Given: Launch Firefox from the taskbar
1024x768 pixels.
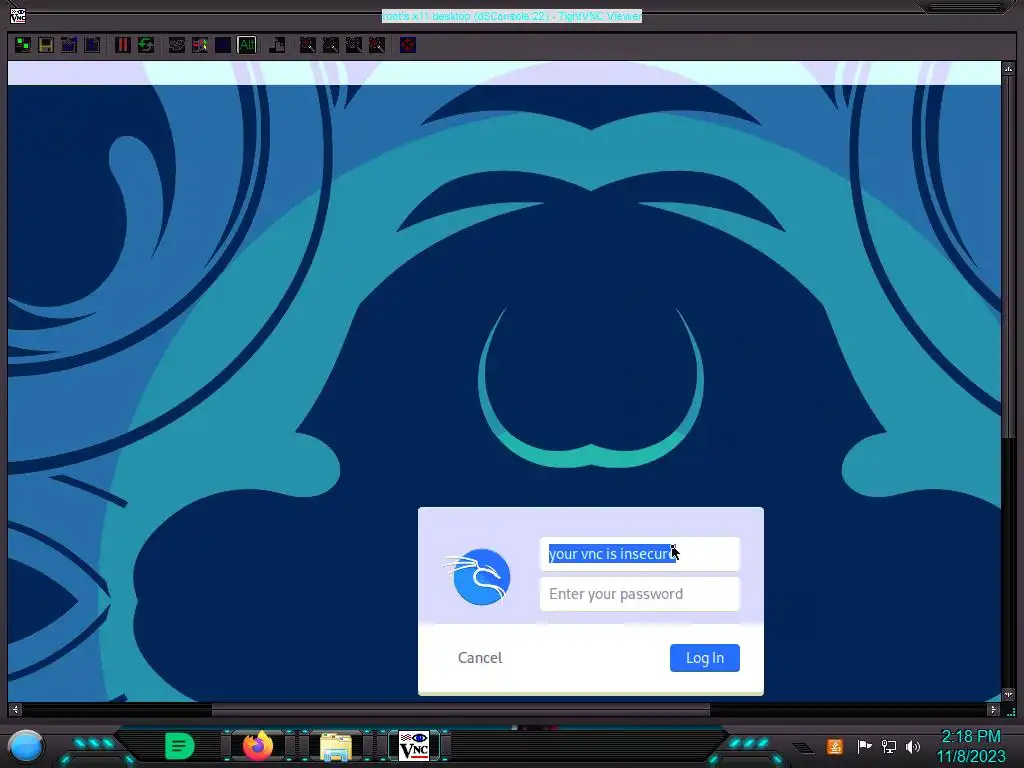Looking at the screenshot, I should pos(258,746).
